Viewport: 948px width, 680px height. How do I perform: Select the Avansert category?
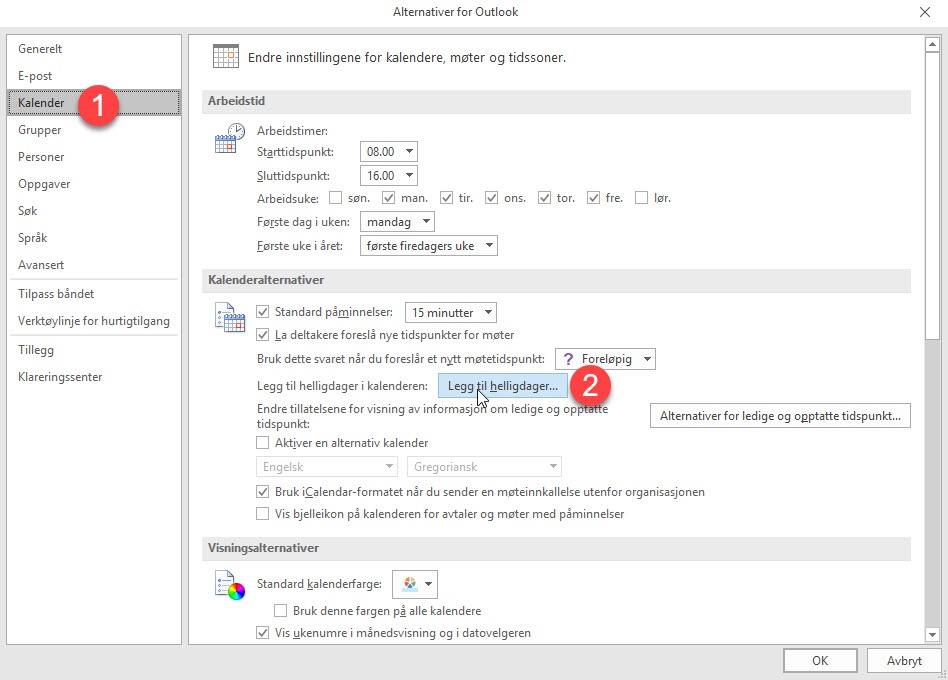pos(94,265)
